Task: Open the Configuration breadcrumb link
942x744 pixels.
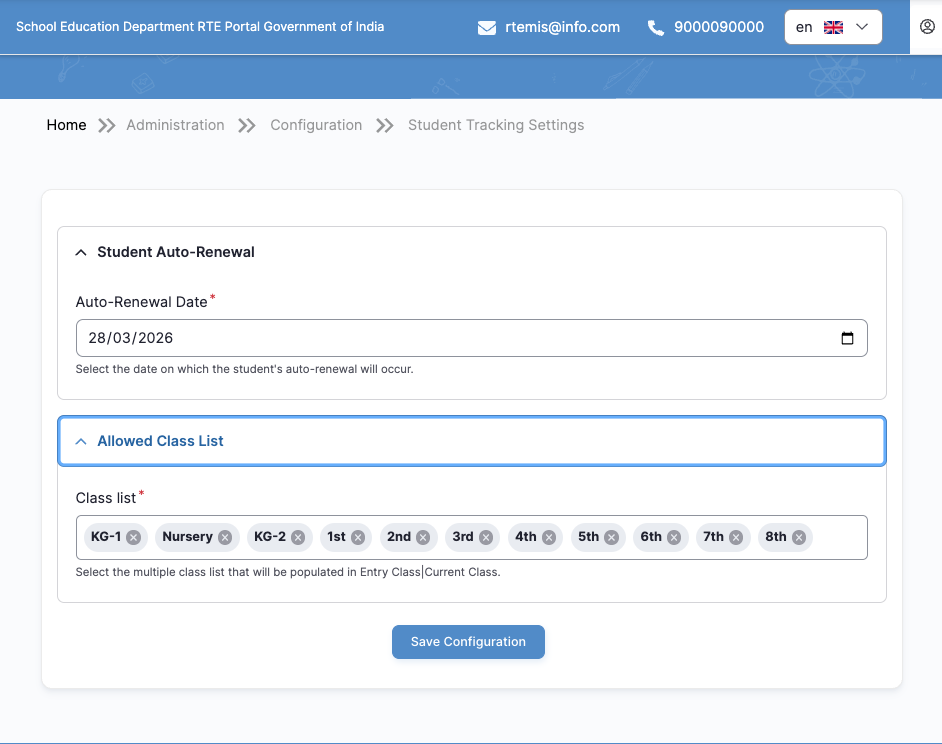Action: pos(316,125)
